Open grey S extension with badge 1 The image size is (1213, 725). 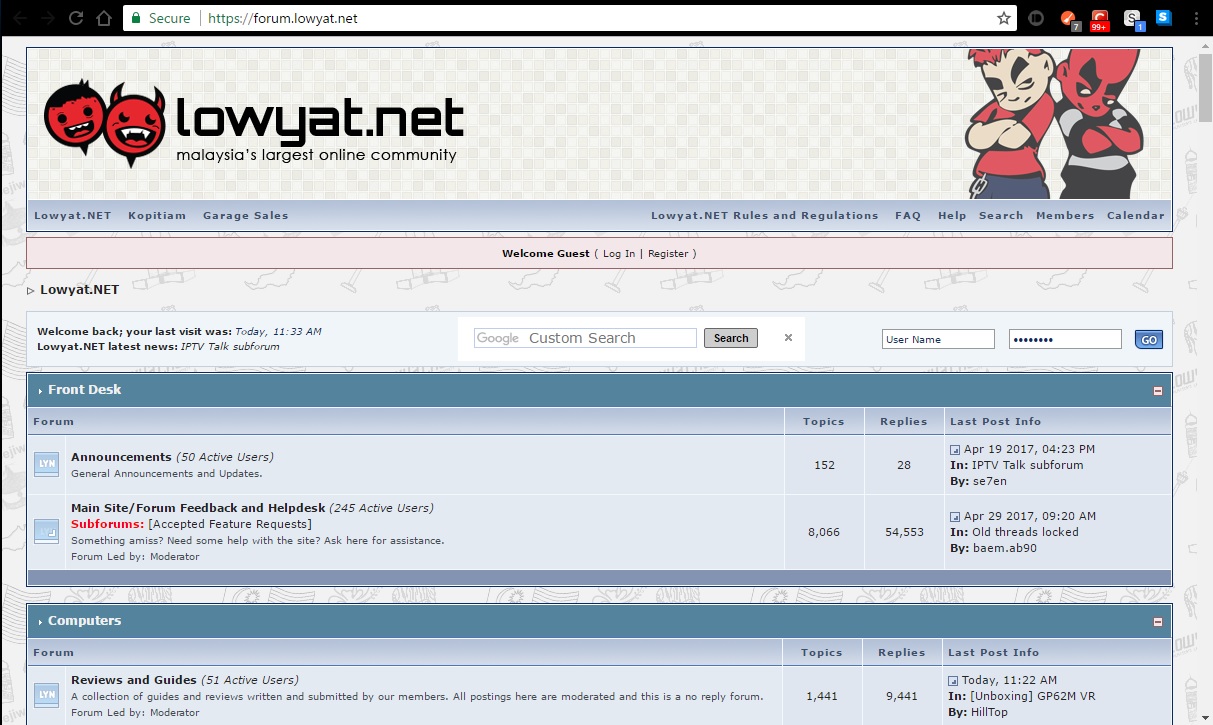coord(1133,19)
